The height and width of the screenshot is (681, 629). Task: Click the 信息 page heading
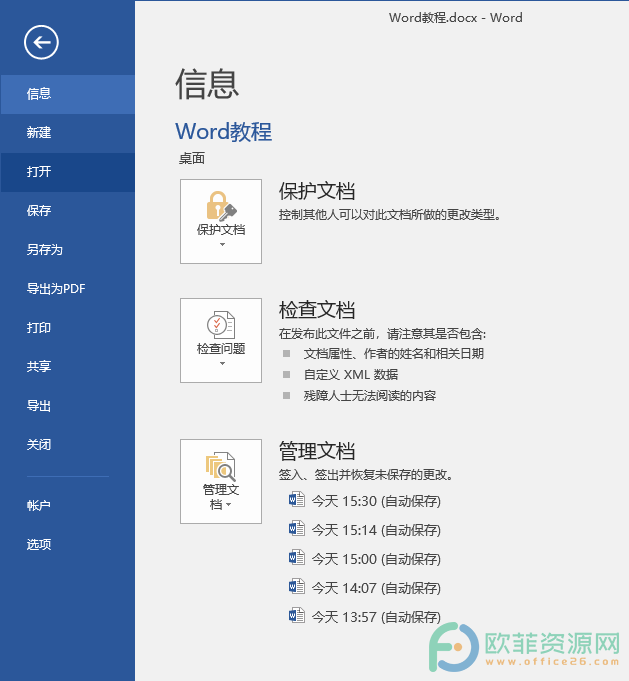click(207, 84)
